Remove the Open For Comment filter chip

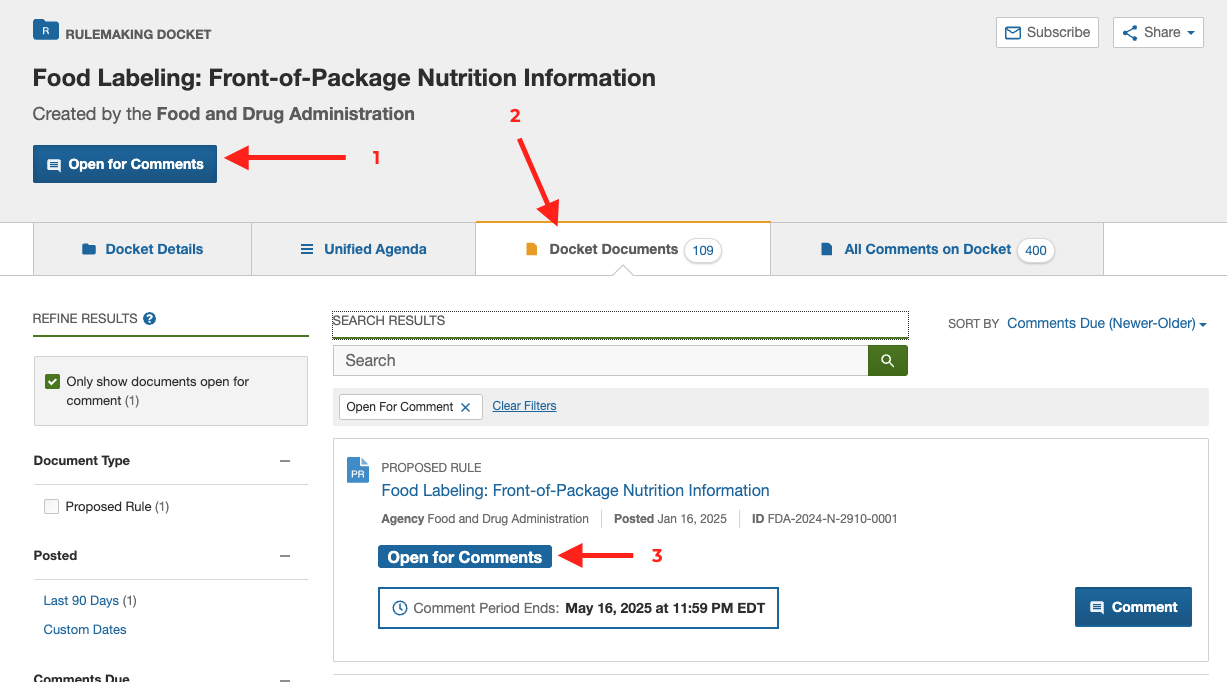[465, 407]
